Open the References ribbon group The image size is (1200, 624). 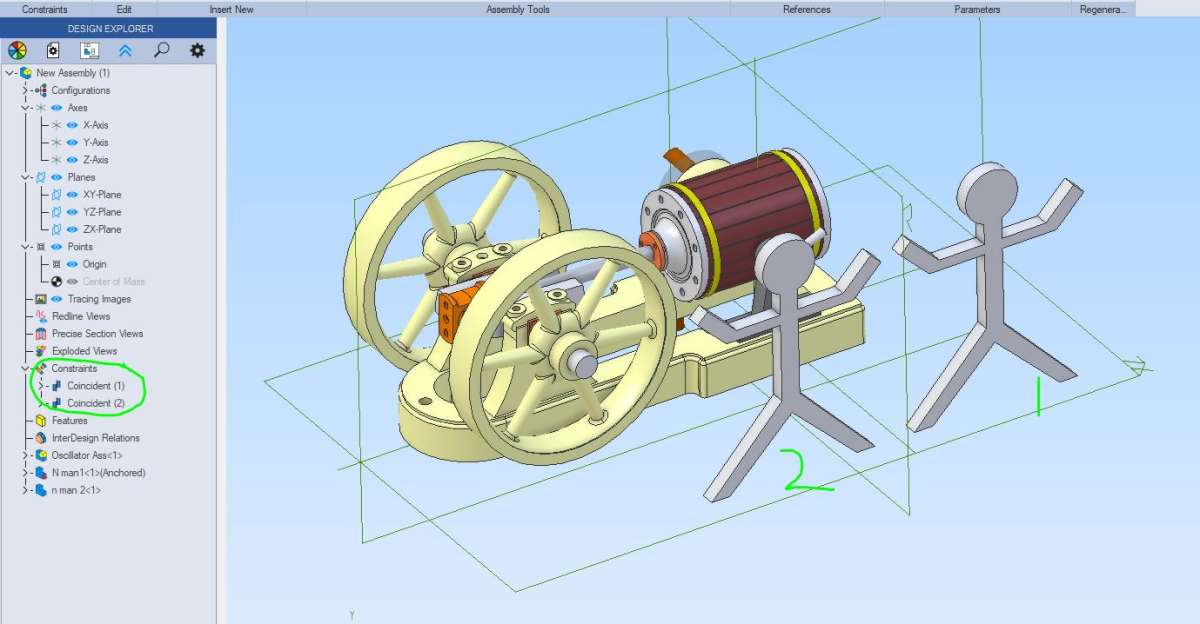pos(806,9)
